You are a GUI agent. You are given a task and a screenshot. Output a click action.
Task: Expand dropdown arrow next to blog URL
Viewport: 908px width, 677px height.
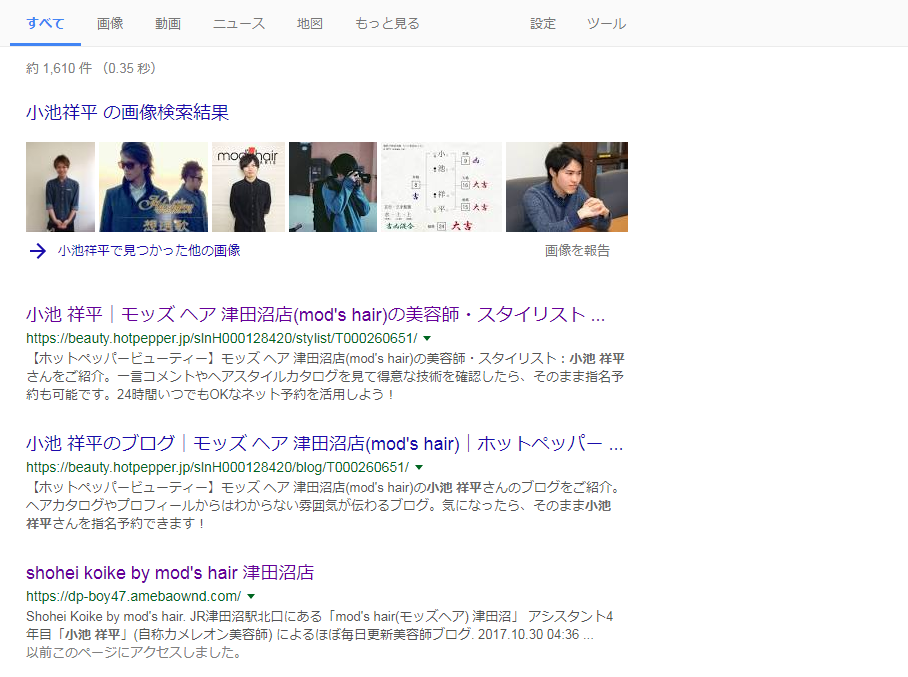[419, 467]
